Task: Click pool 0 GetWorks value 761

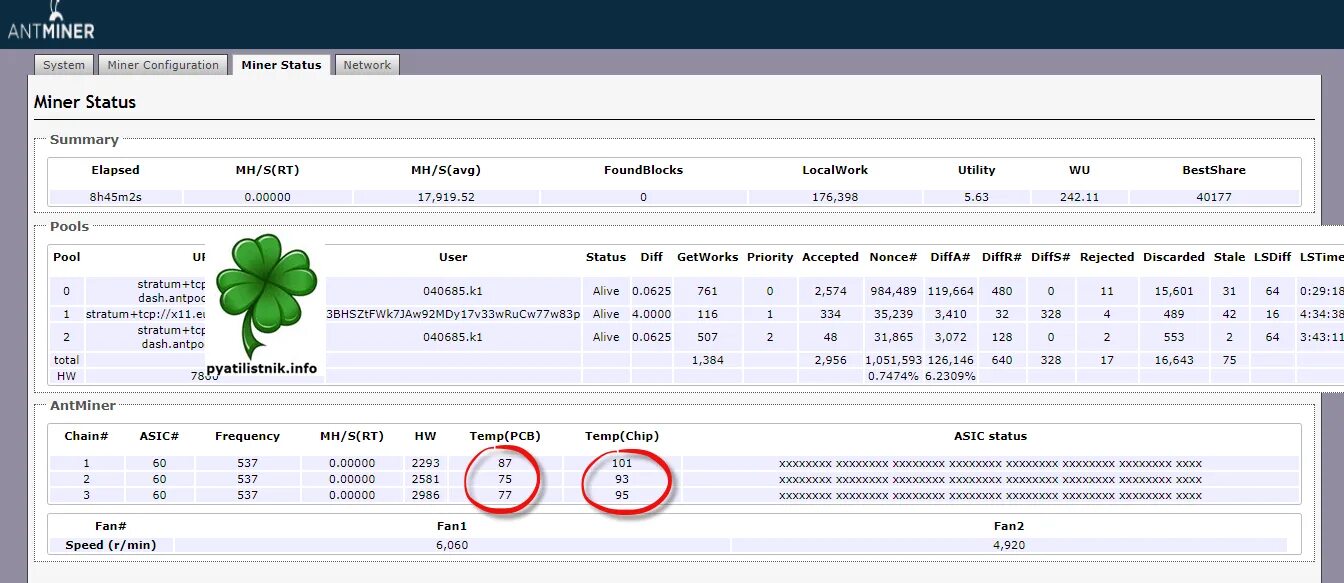Action: pyautogui.click(x=707, y=291)
